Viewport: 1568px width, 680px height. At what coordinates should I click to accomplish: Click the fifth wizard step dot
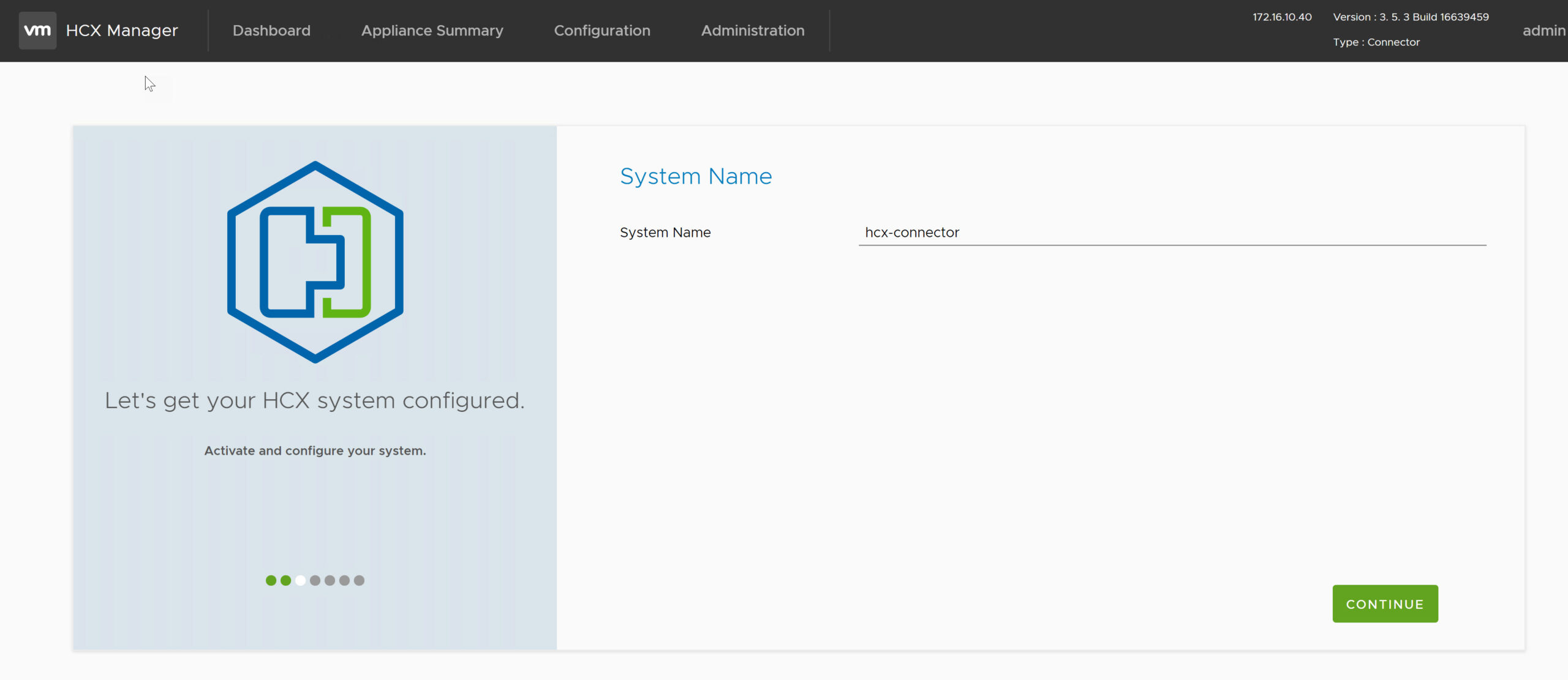click(330, 580)
